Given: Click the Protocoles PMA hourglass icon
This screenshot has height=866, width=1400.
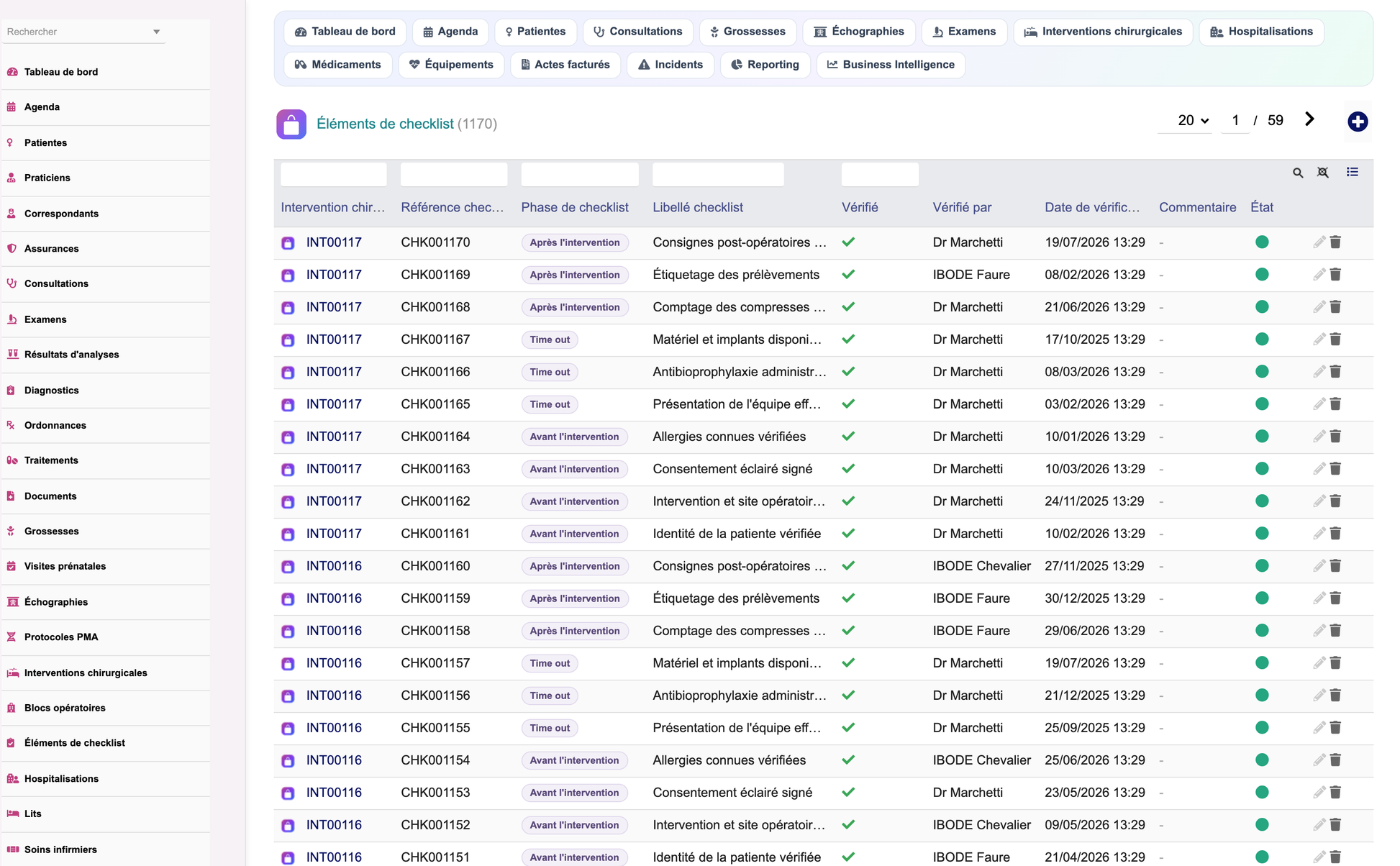Looking at the screenshot, I should [12, 637].
